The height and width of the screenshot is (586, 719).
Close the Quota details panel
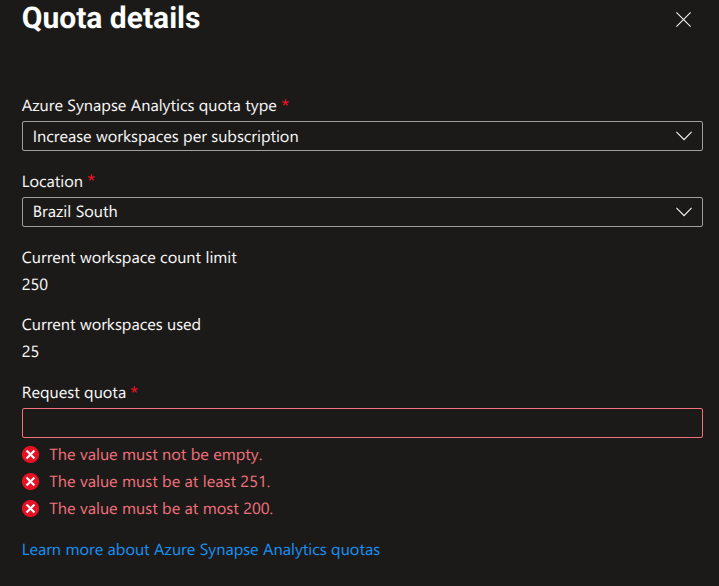[683, 20]
